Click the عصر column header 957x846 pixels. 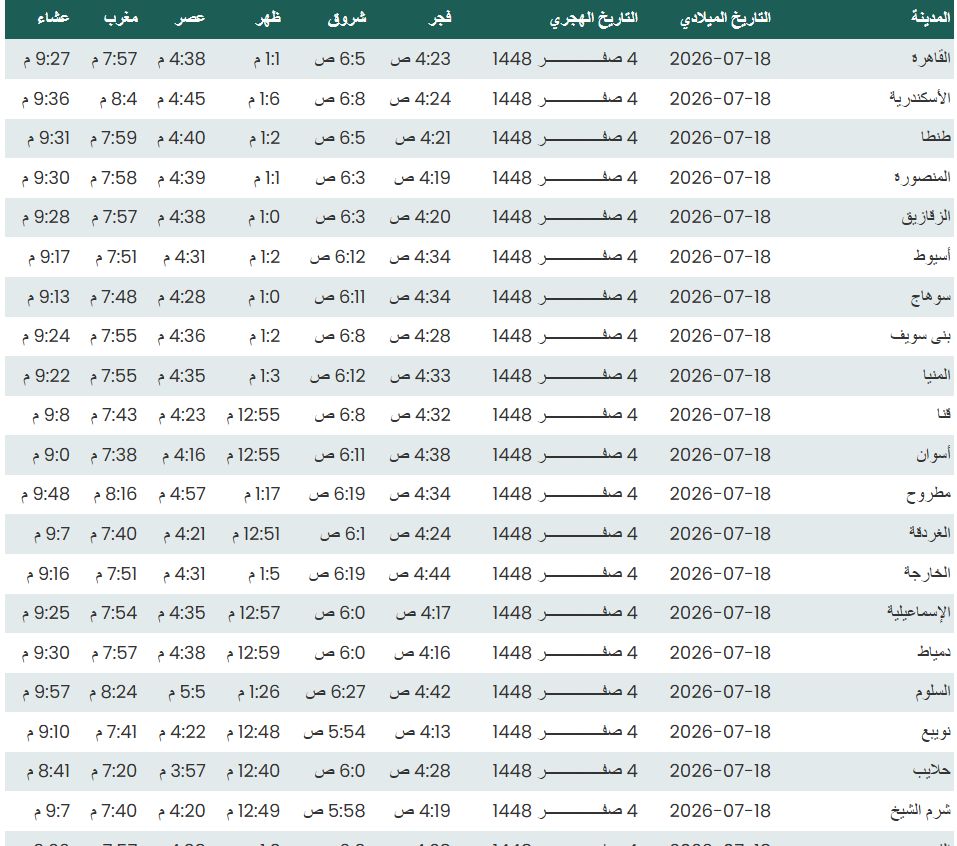coord(190,18)
